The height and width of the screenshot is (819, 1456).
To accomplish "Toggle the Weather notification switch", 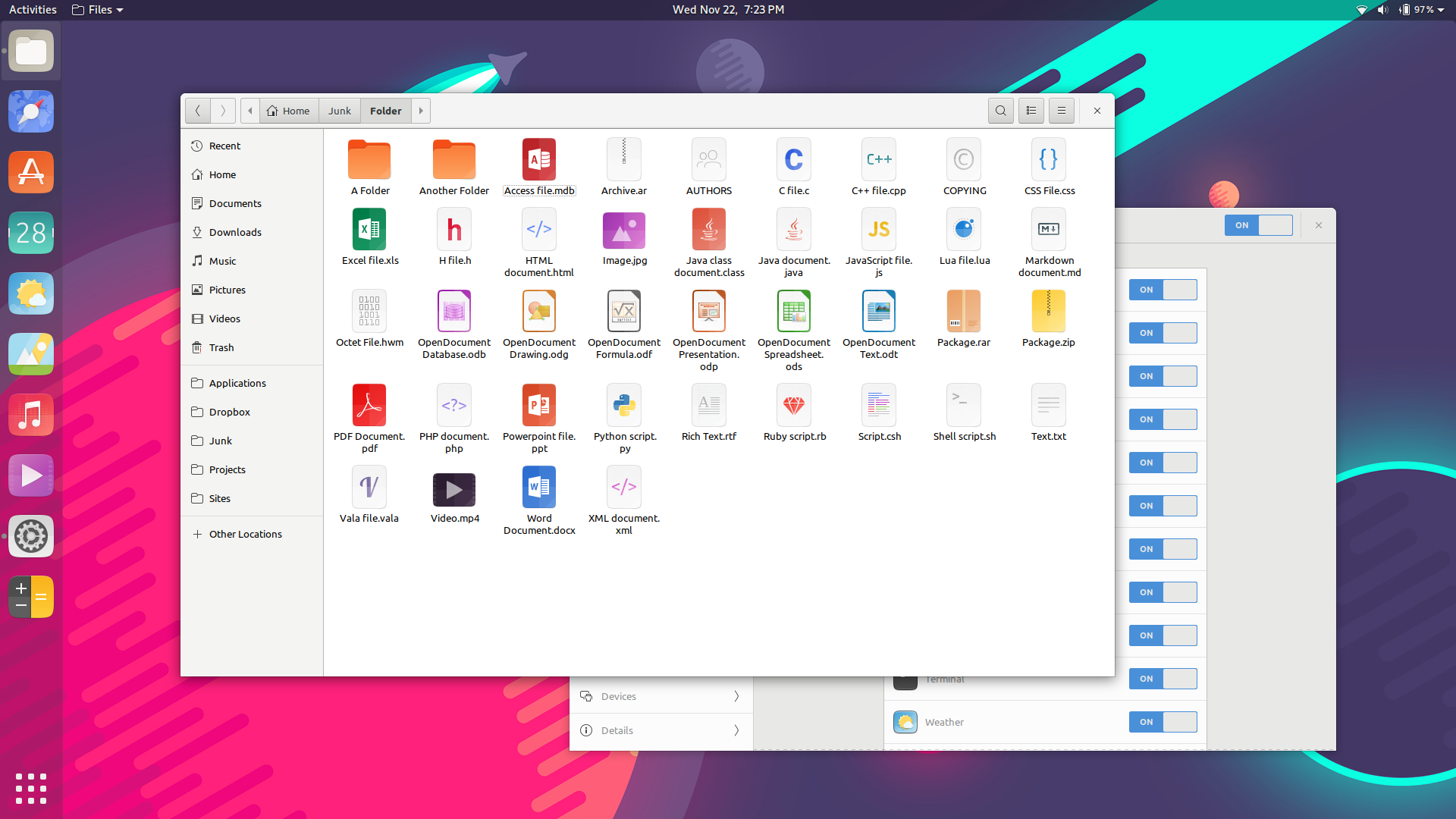I will tap(1163, 722).
